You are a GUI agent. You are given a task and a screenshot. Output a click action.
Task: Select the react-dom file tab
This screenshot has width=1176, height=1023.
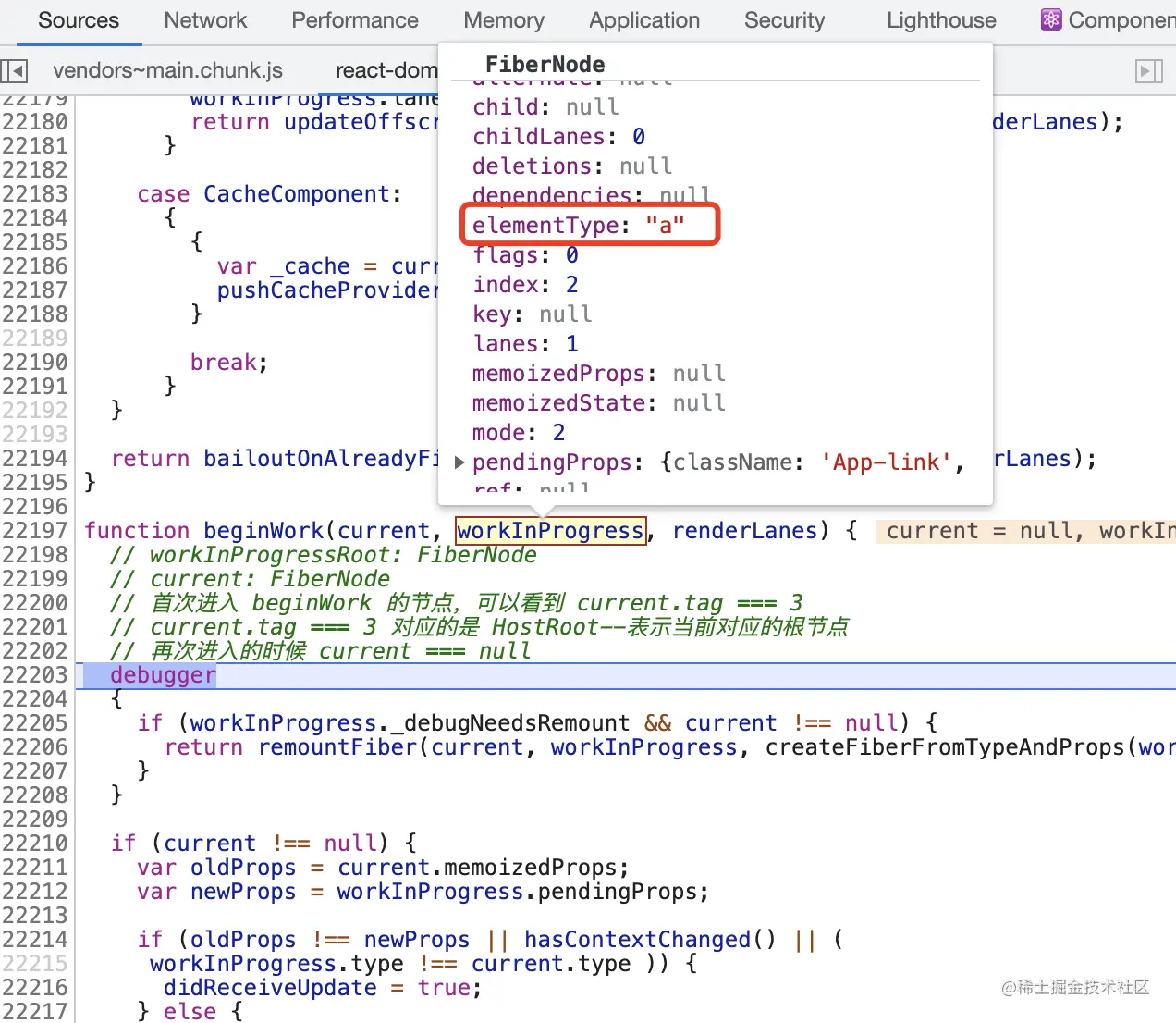click(386, 70)
